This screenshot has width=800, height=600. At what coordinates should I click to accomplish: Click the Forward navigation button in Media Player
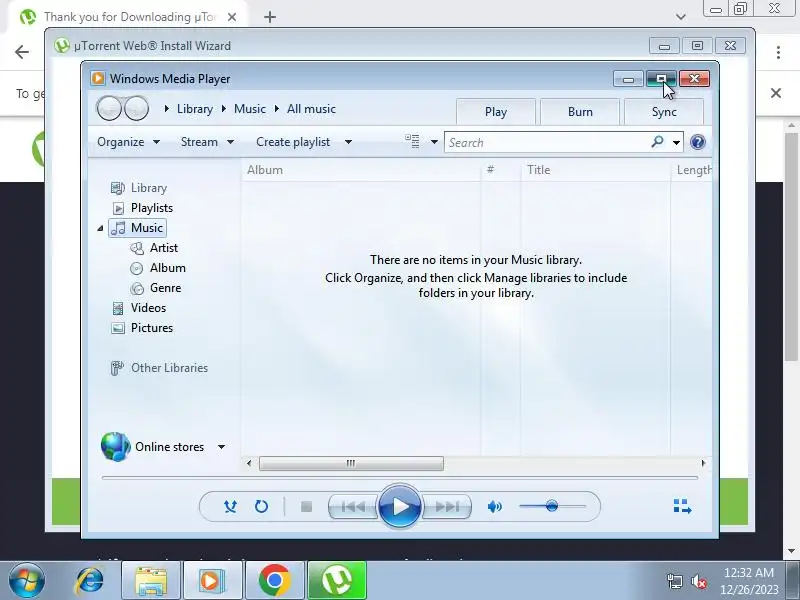pyautogui.click(x=136, y=108)
